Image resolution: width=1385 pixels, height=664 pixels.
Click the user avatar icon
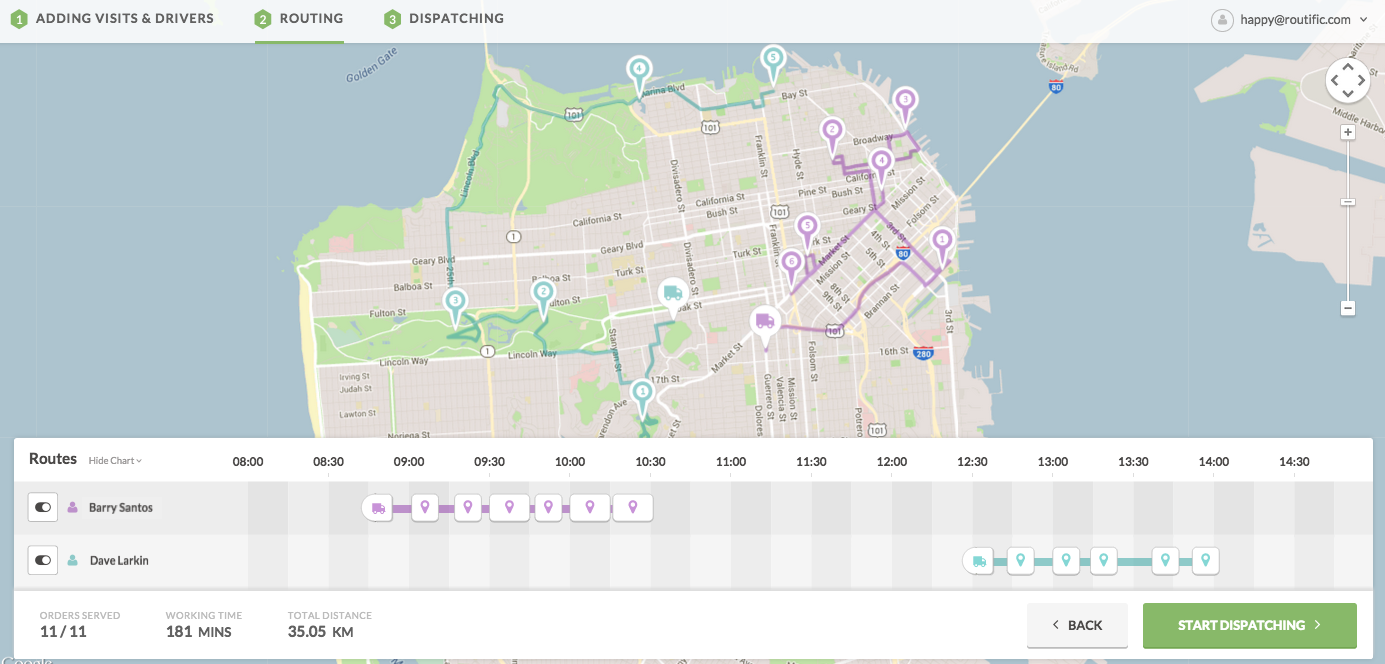(1222, 19)
